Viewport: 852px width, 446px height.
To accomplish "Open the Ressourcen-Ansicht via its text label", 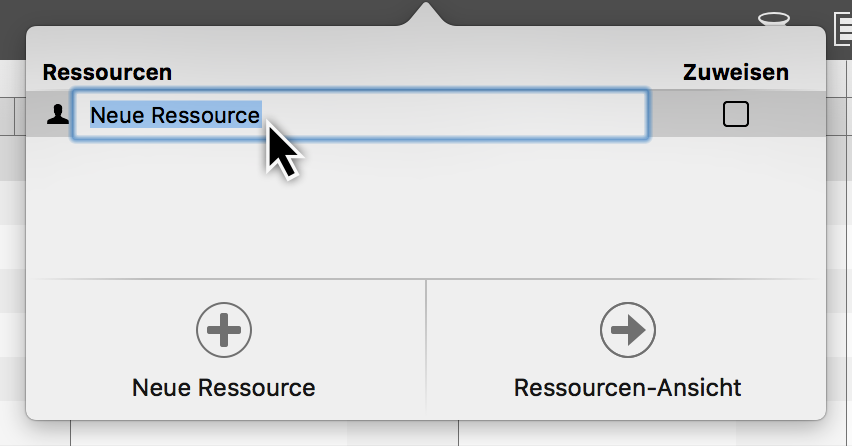I will (627, 387).
